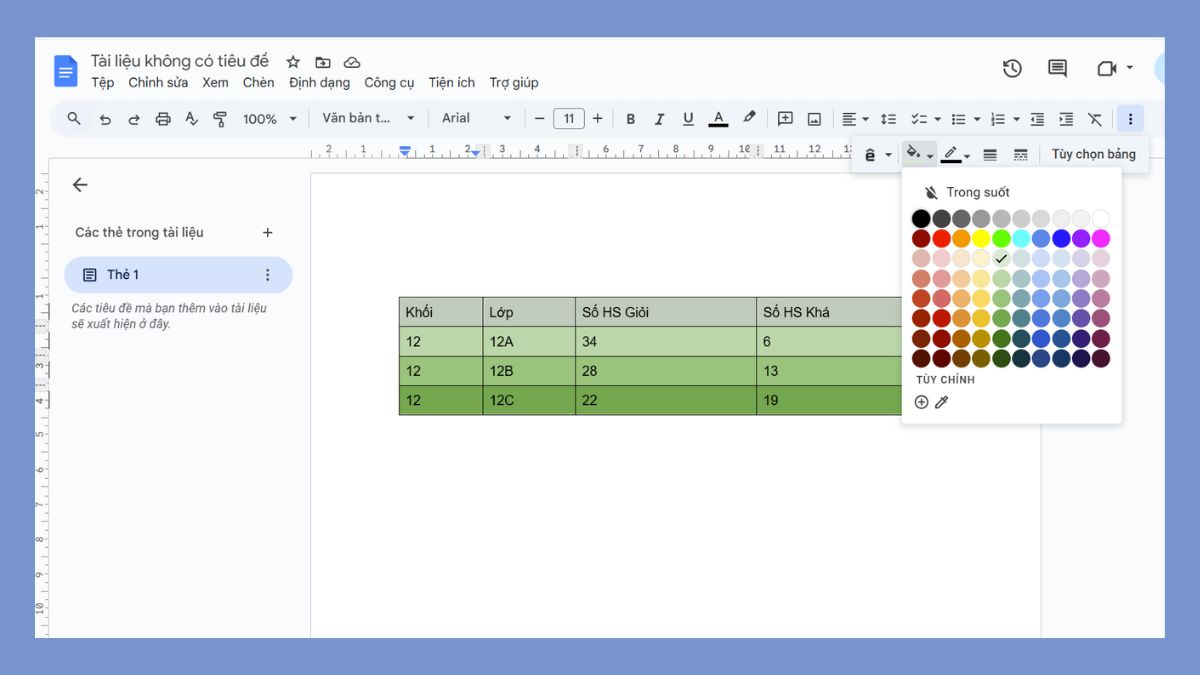Open the Arial font dropdown
The image size is (1200, 675).
(x=477, y=119)
